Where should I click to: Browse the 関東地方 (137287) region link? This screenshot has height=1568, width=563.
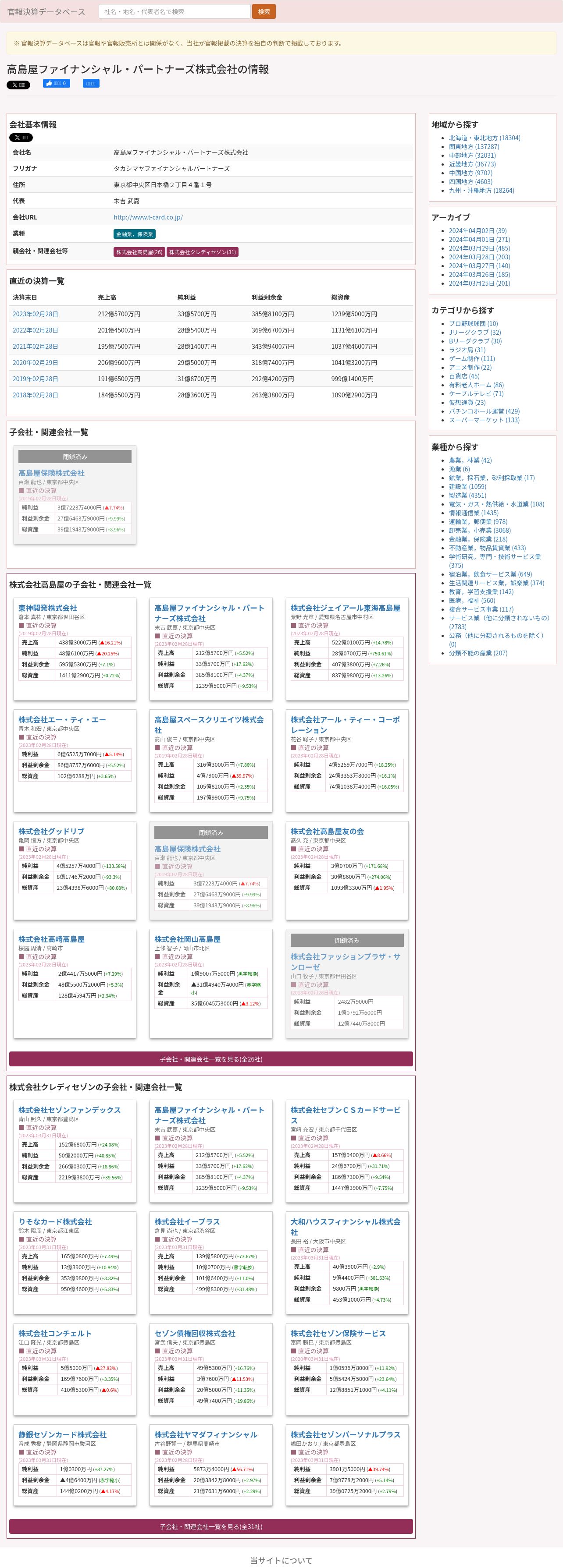tap(474, 147)
